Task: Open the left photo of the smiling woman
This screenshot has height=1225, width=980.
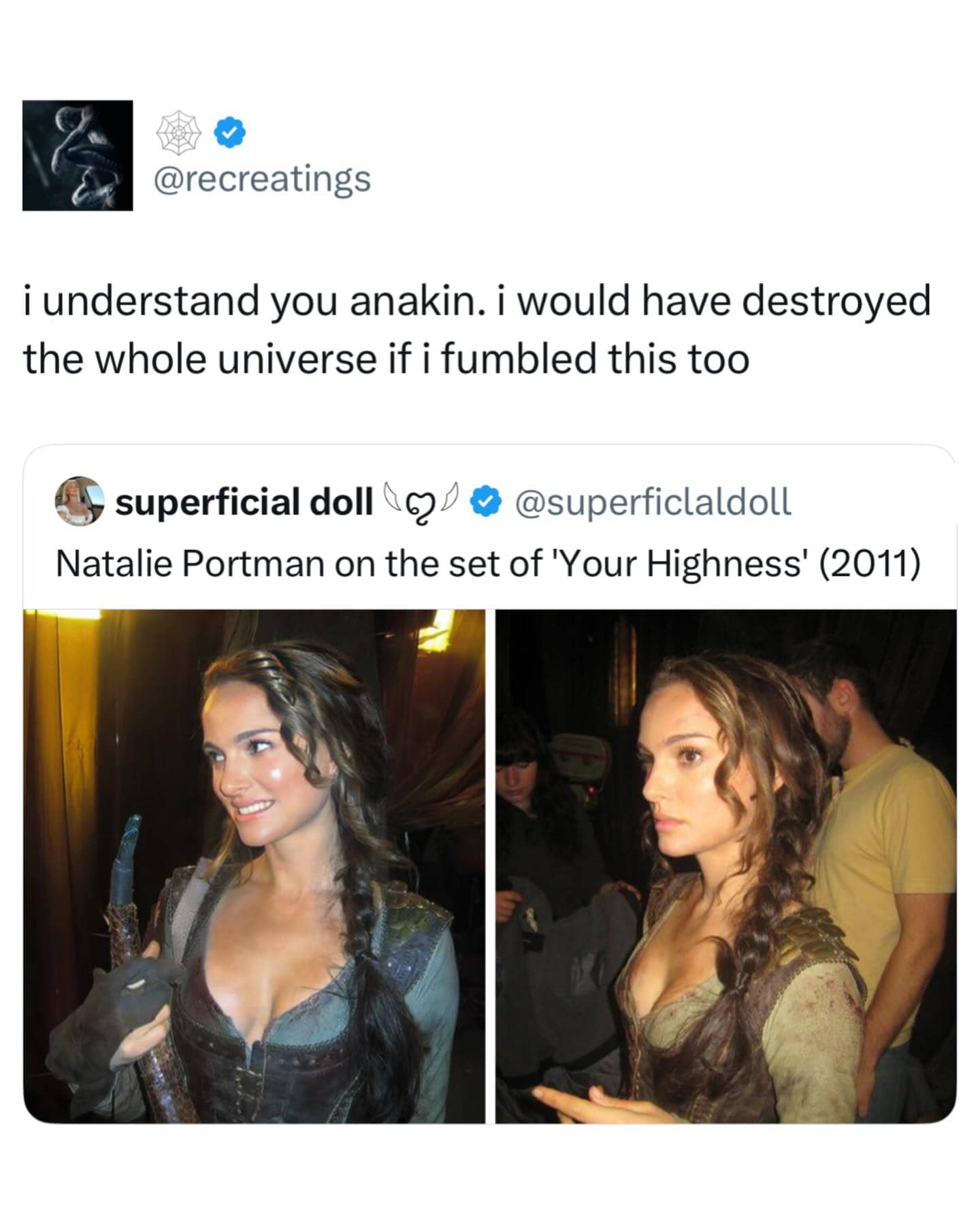Action: coord(255,866)
